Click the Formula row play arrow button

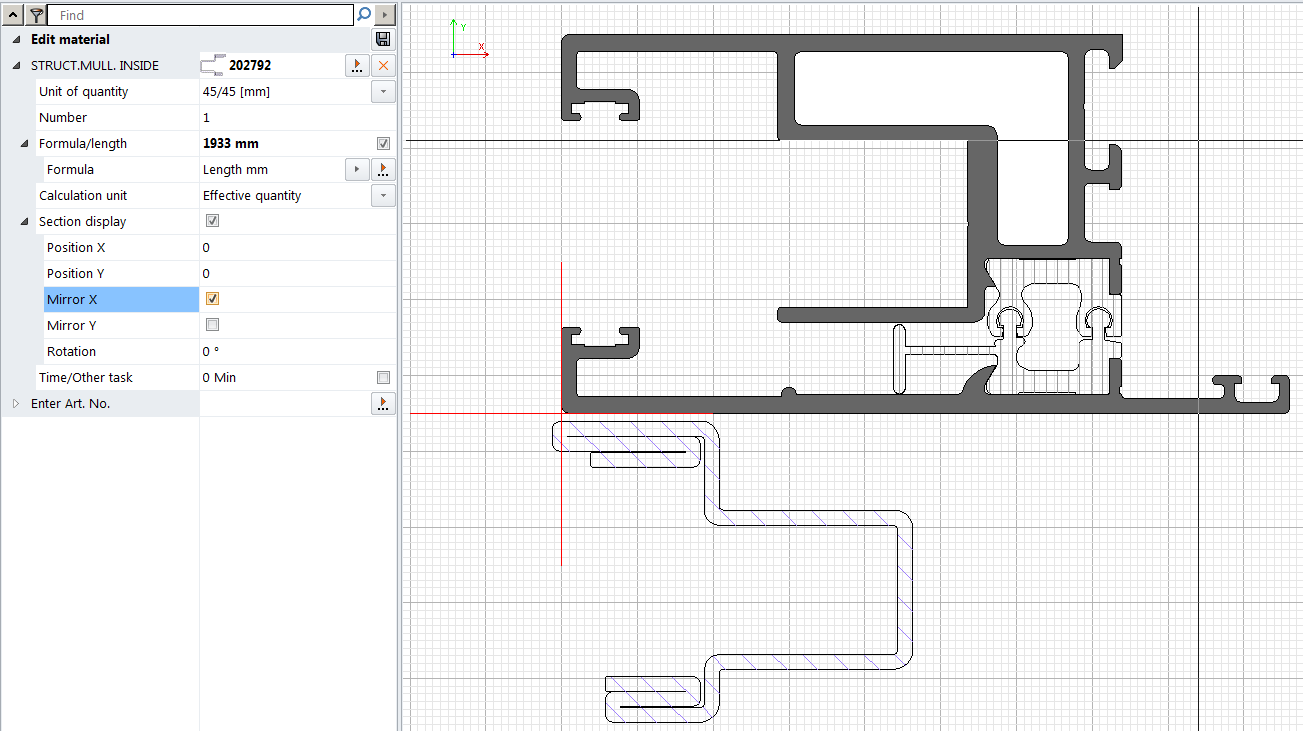[x=357, y=169]
